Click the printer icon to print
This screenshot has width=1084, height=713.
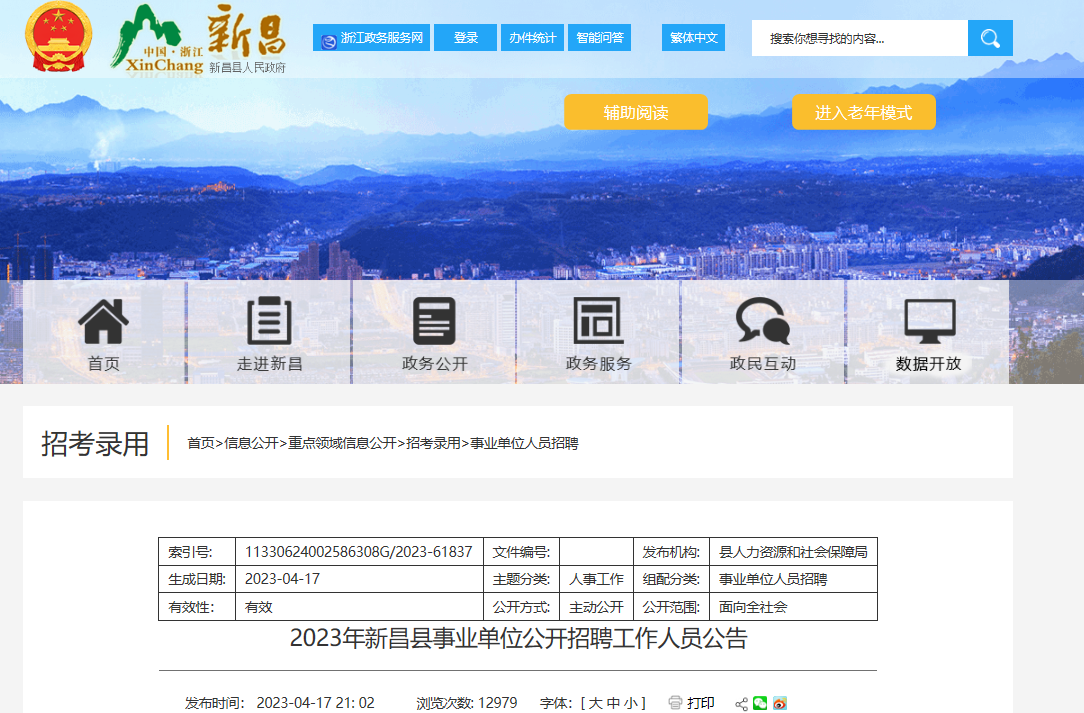click(675, 703)
